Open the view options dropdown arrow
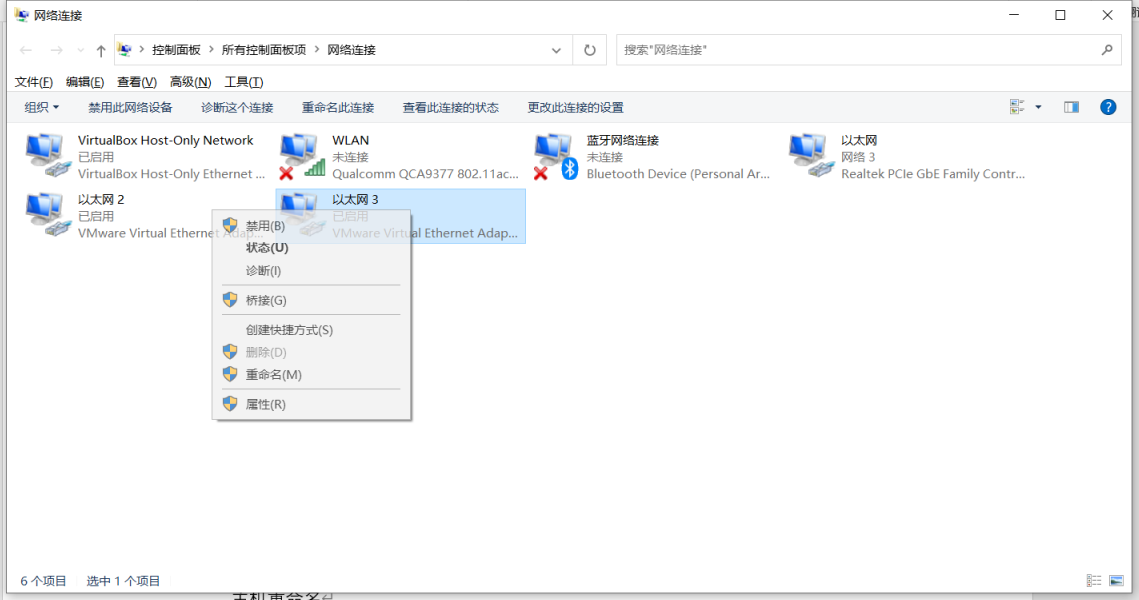Viewport: 1139px width, 600px height. tap(1038, 108)
